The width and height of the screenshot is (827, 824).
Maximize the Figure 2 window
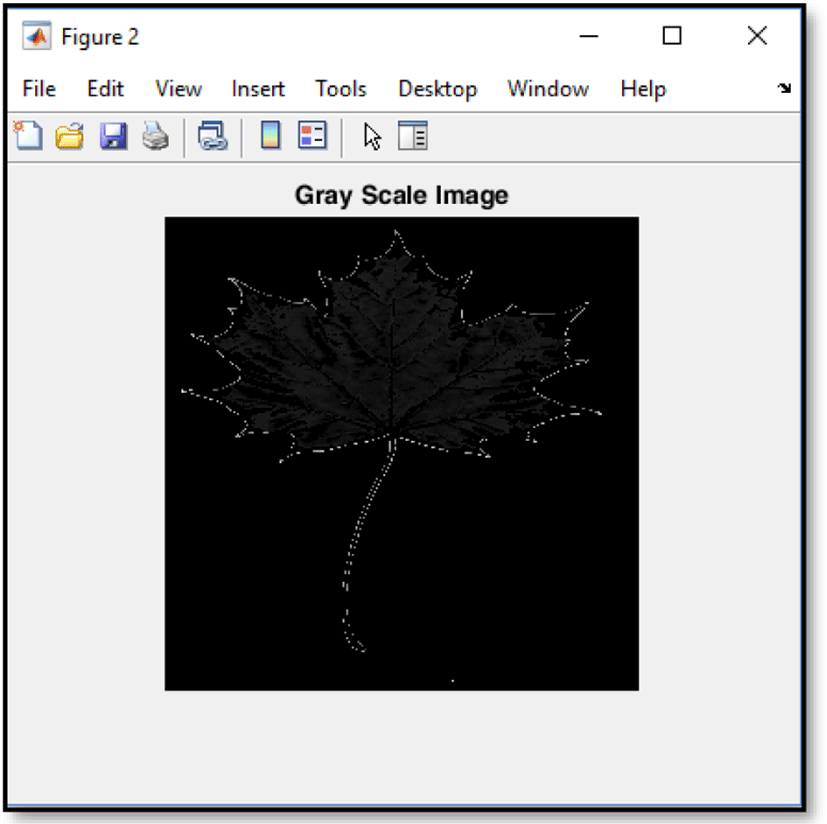coord(672,36)
